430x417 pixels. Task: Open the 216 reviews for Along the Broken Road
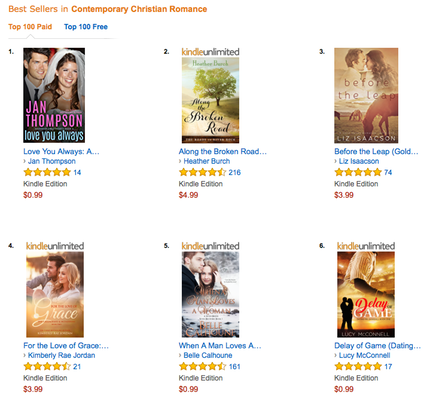pyautogui.click(x=235, y=172)
